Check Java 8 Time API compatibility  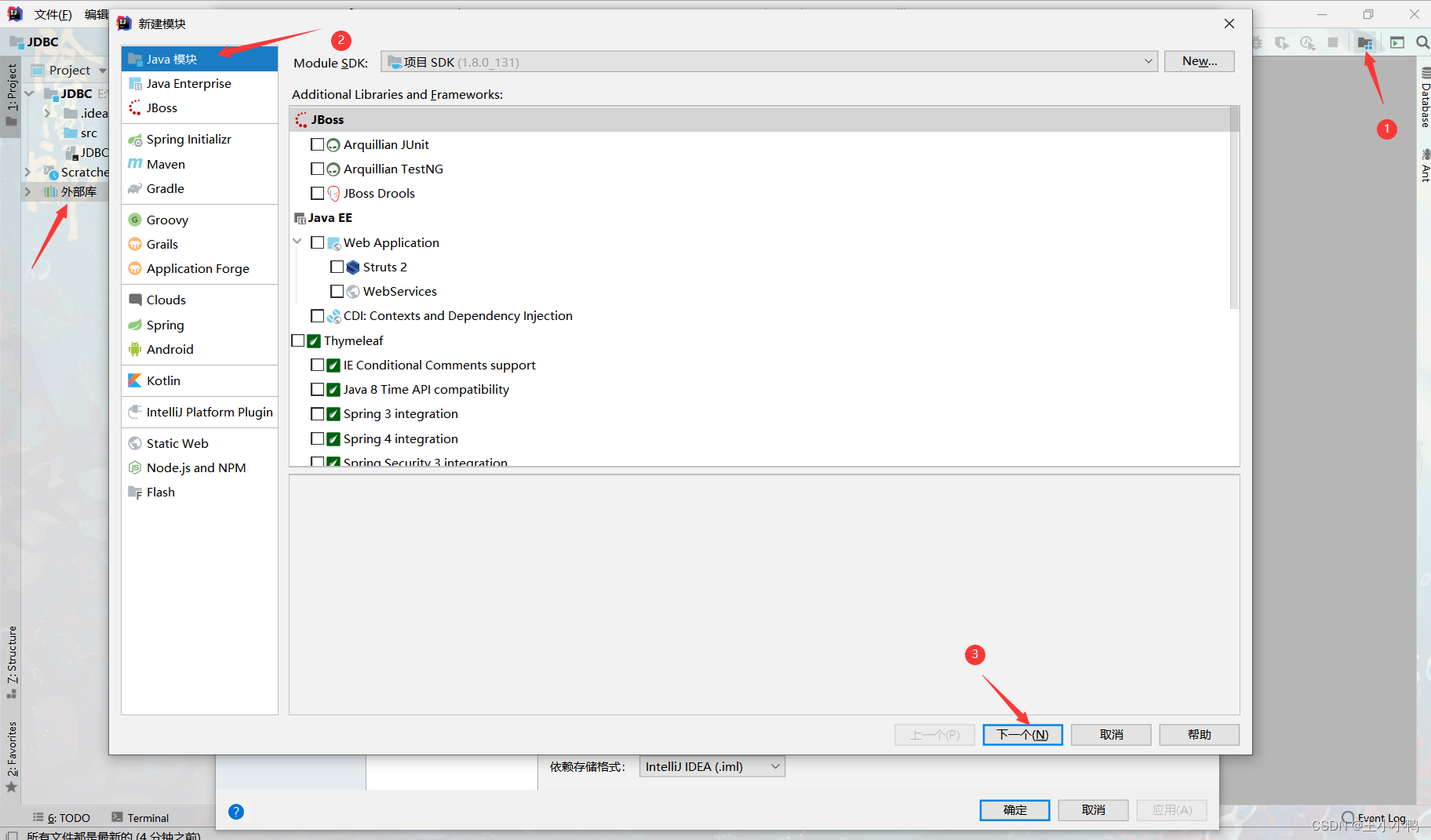pos(317,389)
